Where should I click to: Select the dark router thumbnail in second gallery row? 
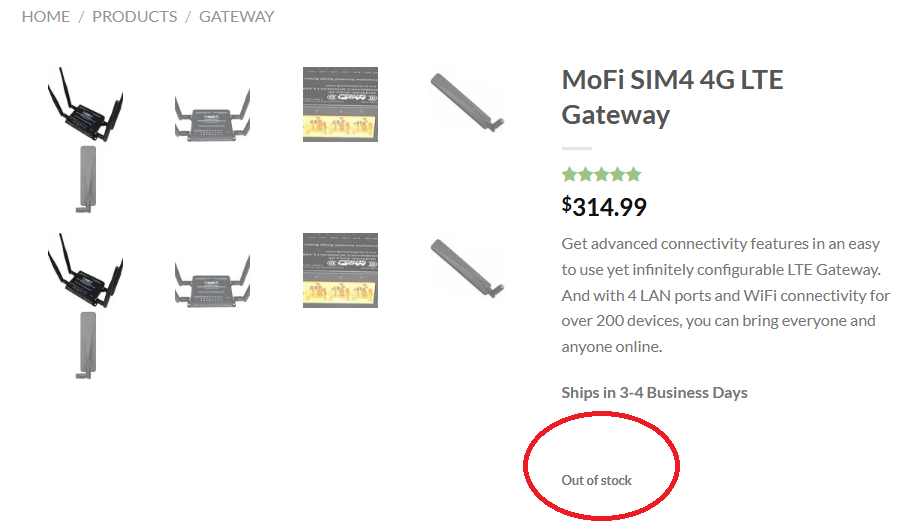click(85, 271)
